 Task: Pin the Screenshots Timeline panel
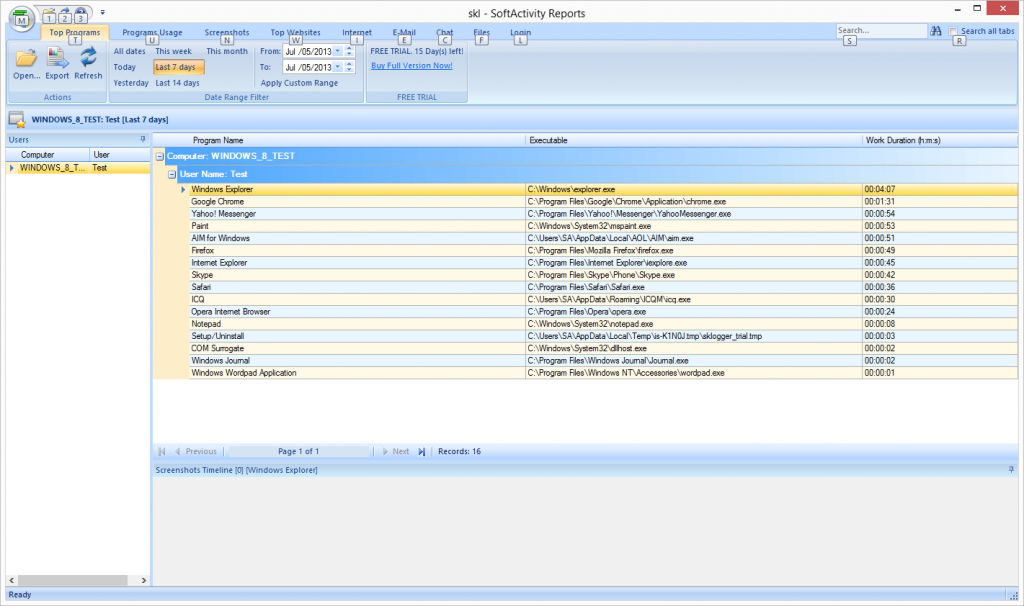pos(1011,469)
